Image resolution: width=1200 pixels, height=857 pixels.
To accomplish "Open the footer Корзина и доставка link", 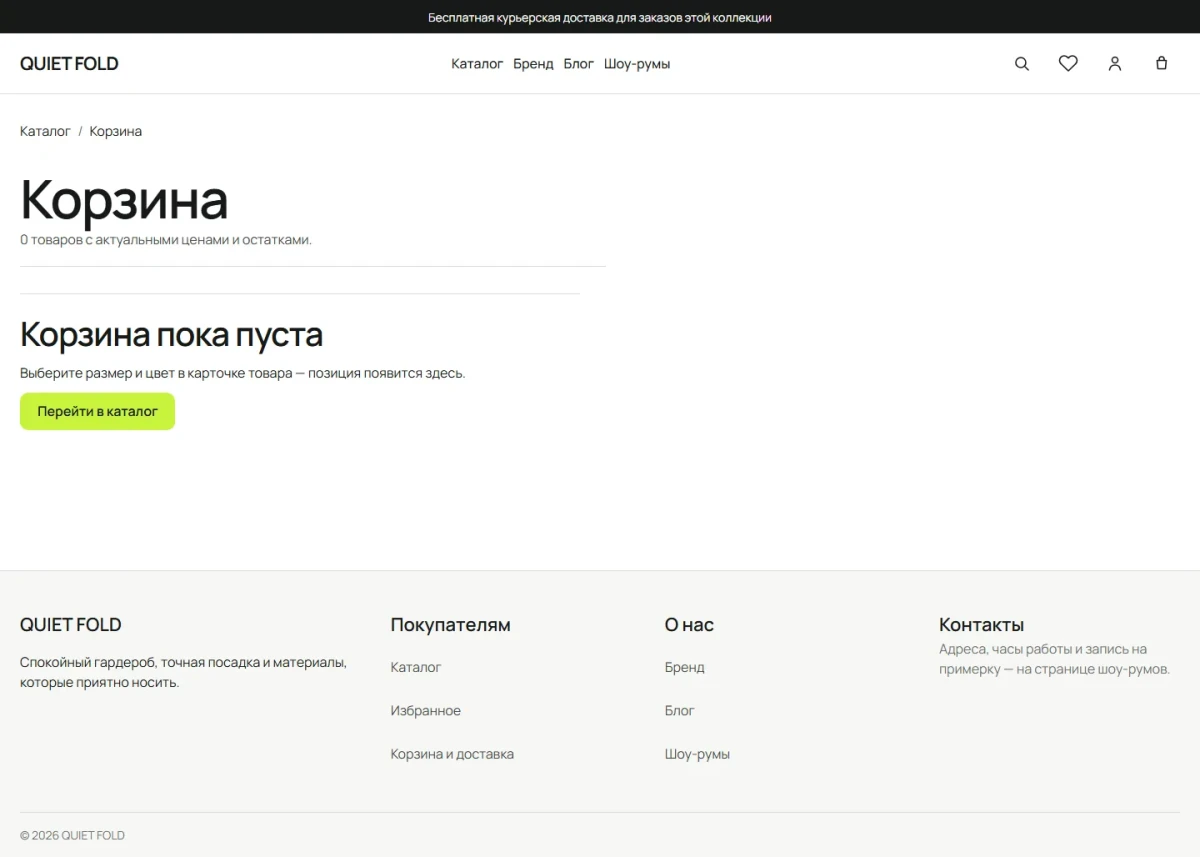I will (452, 754).
